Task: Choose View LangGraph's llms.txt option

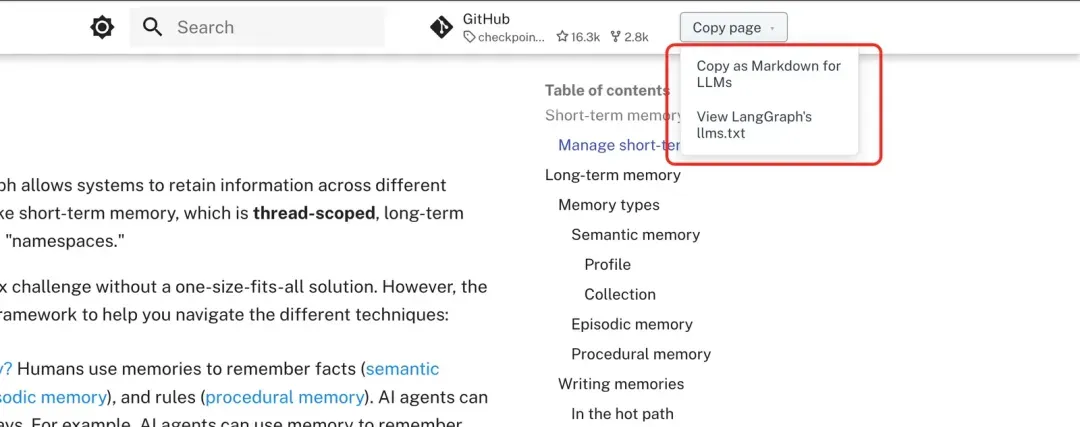Action: coord(754,124)
